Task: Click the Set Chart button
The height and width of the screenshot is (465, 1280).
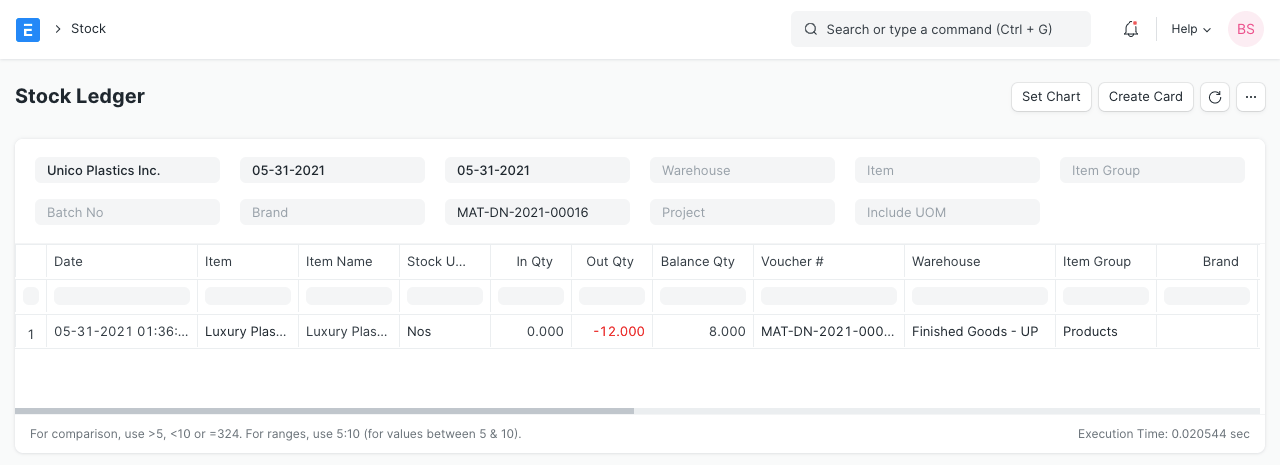Action: coord(1051,97)
